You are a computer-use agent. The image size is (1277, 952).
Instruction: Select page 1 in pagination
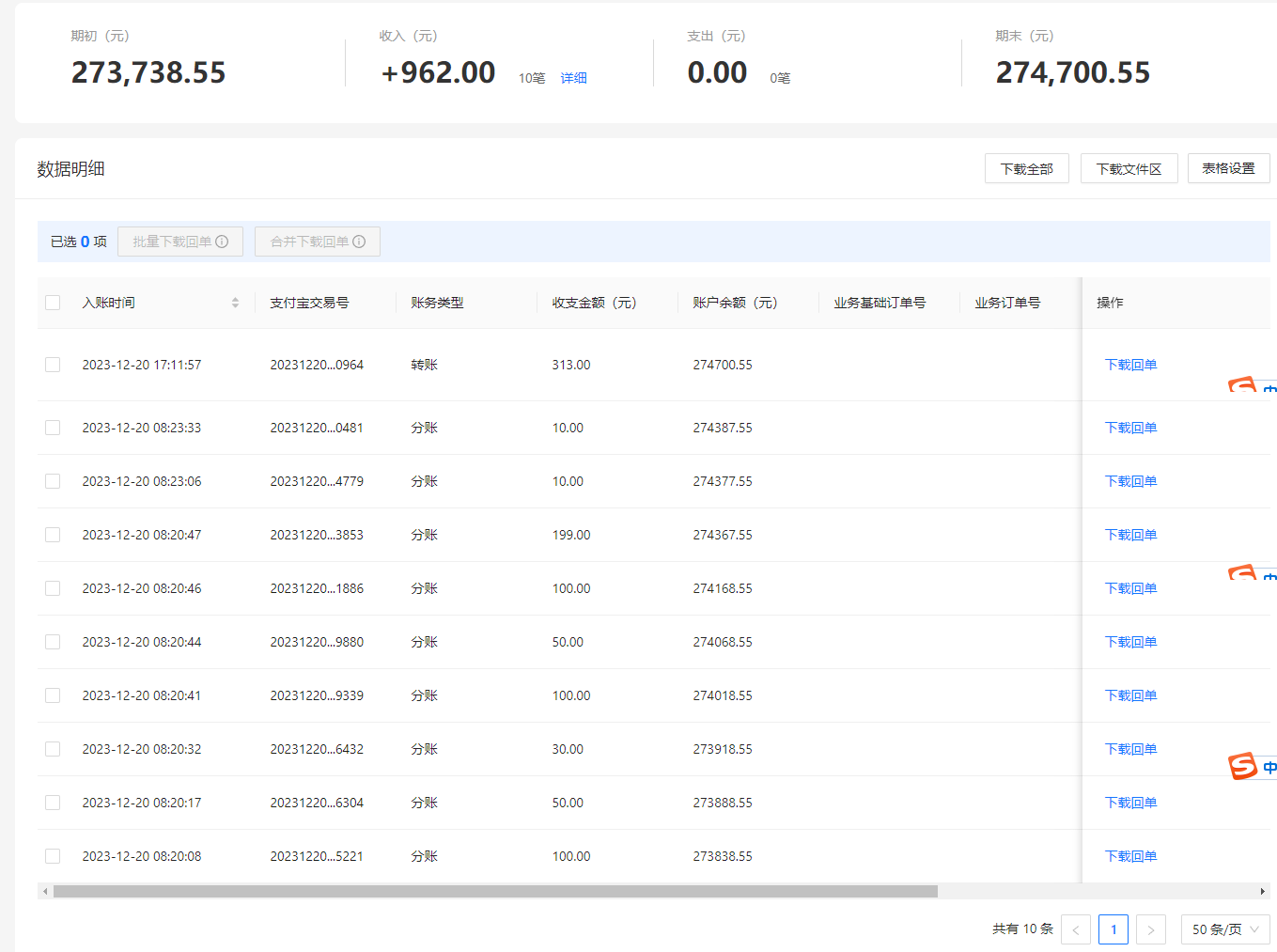click(x=1113, y=929)
